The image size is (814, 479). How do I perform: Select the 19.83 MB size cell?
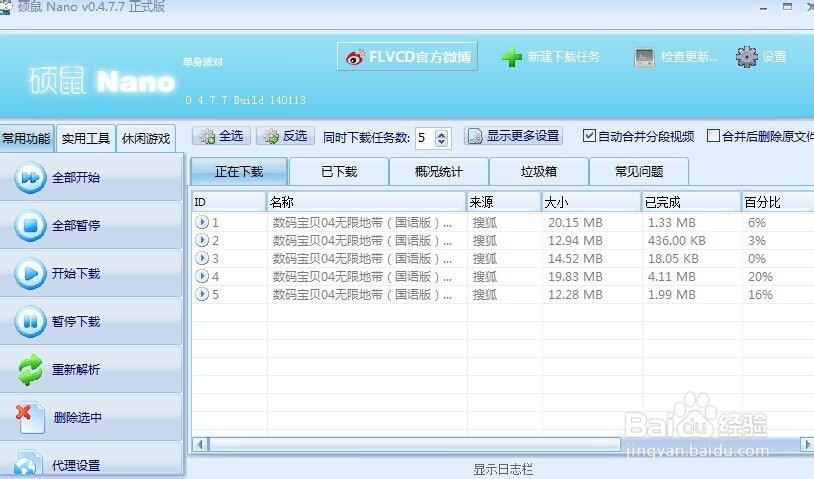coord(575,277)
